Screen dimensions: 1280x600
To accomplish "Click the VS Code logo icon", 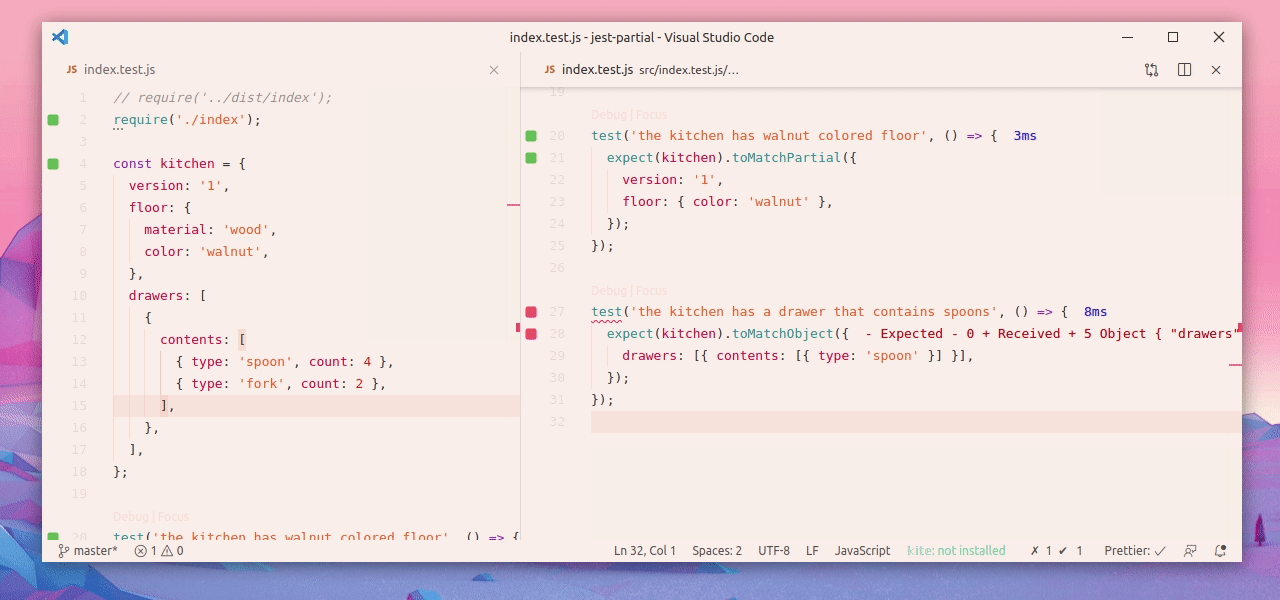I will pos(60,37).
